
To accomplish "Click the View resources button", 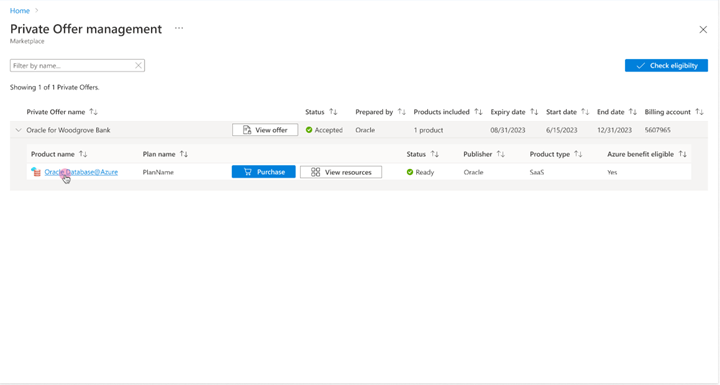I will pos(341,172).
